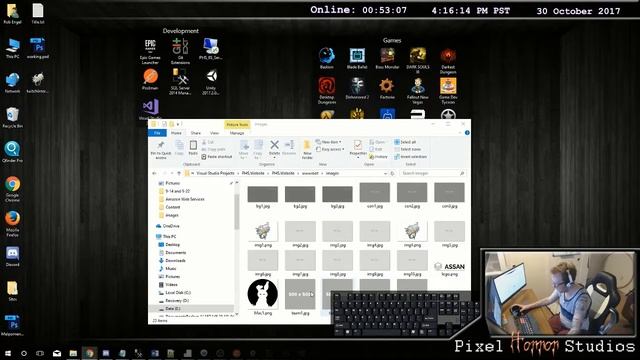Screen dimensions: 640x360
Task: Click Paste shortcut in Clipboard group
Action: (217, 157)
